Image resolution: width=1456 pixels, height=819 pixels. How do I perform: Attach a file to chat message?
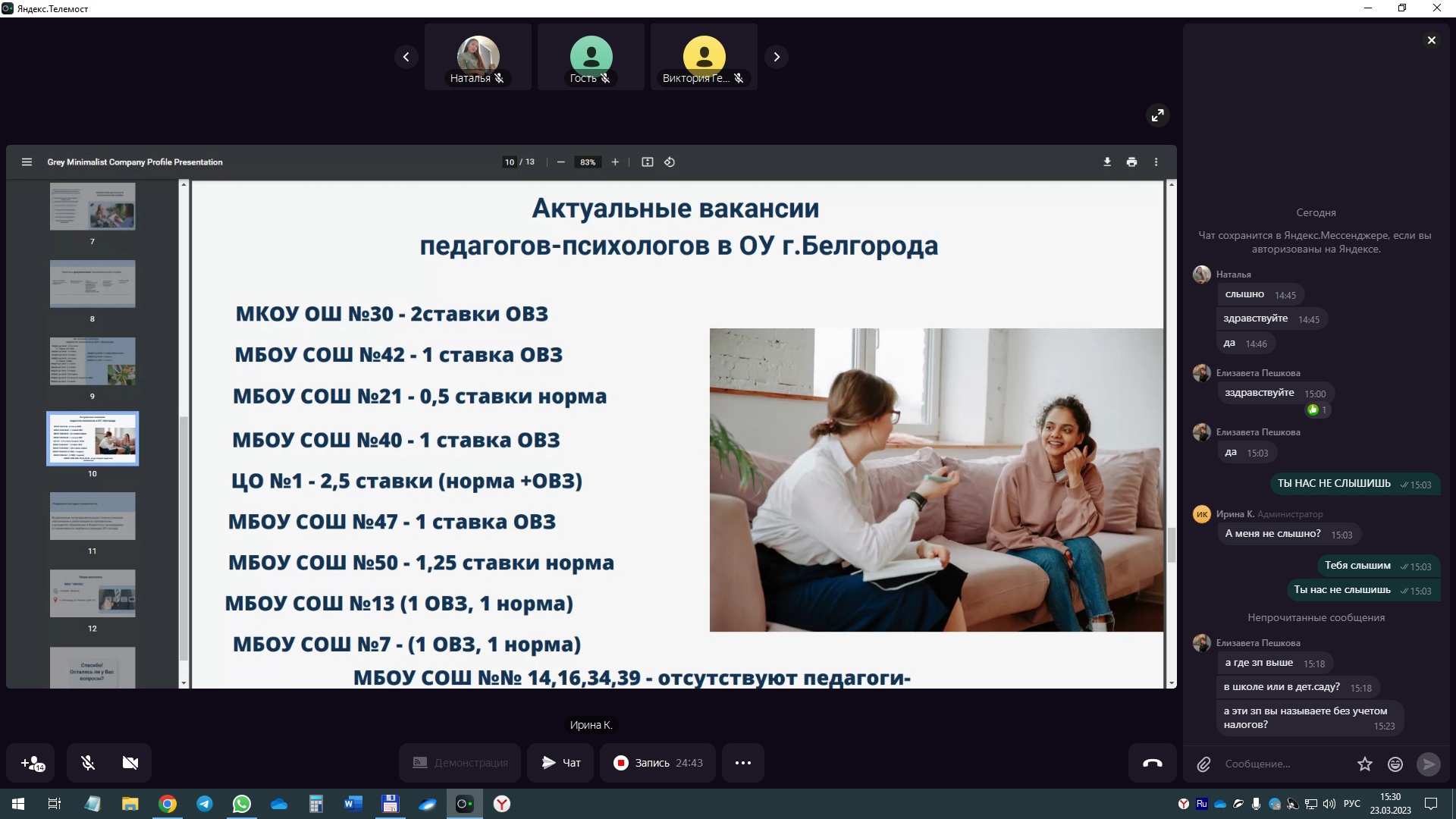[1203, 764]
